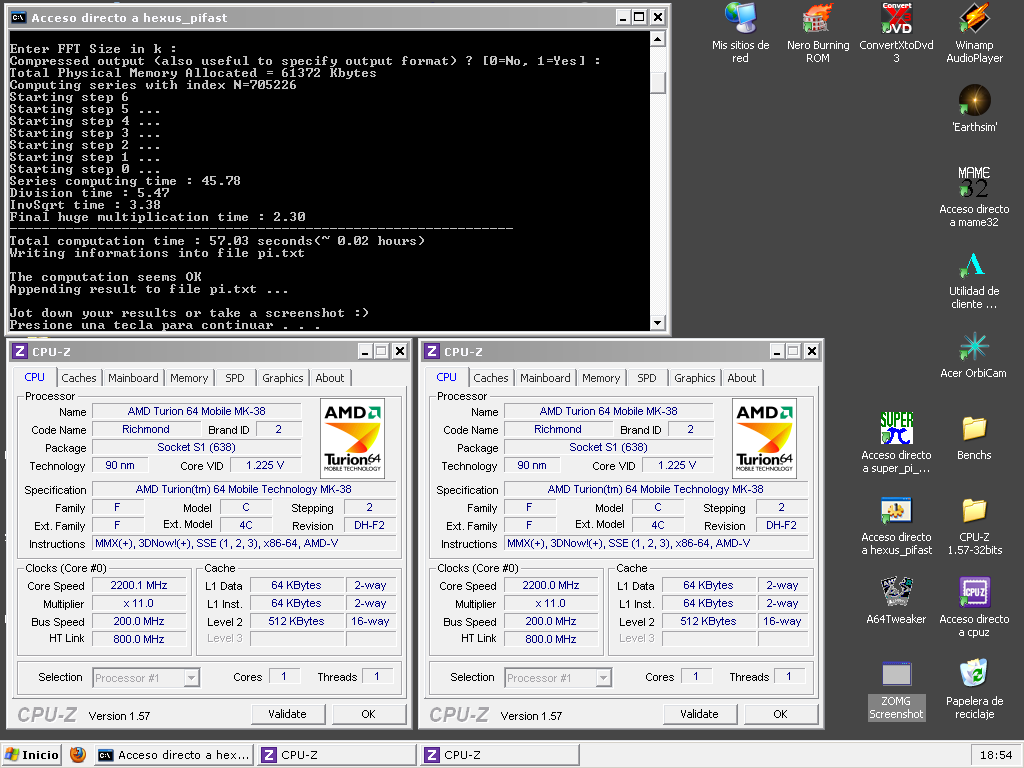Switch to Caches tab in right CPU-Z
The height and width of the screenshot is (768, 1024).
point(490,378)
